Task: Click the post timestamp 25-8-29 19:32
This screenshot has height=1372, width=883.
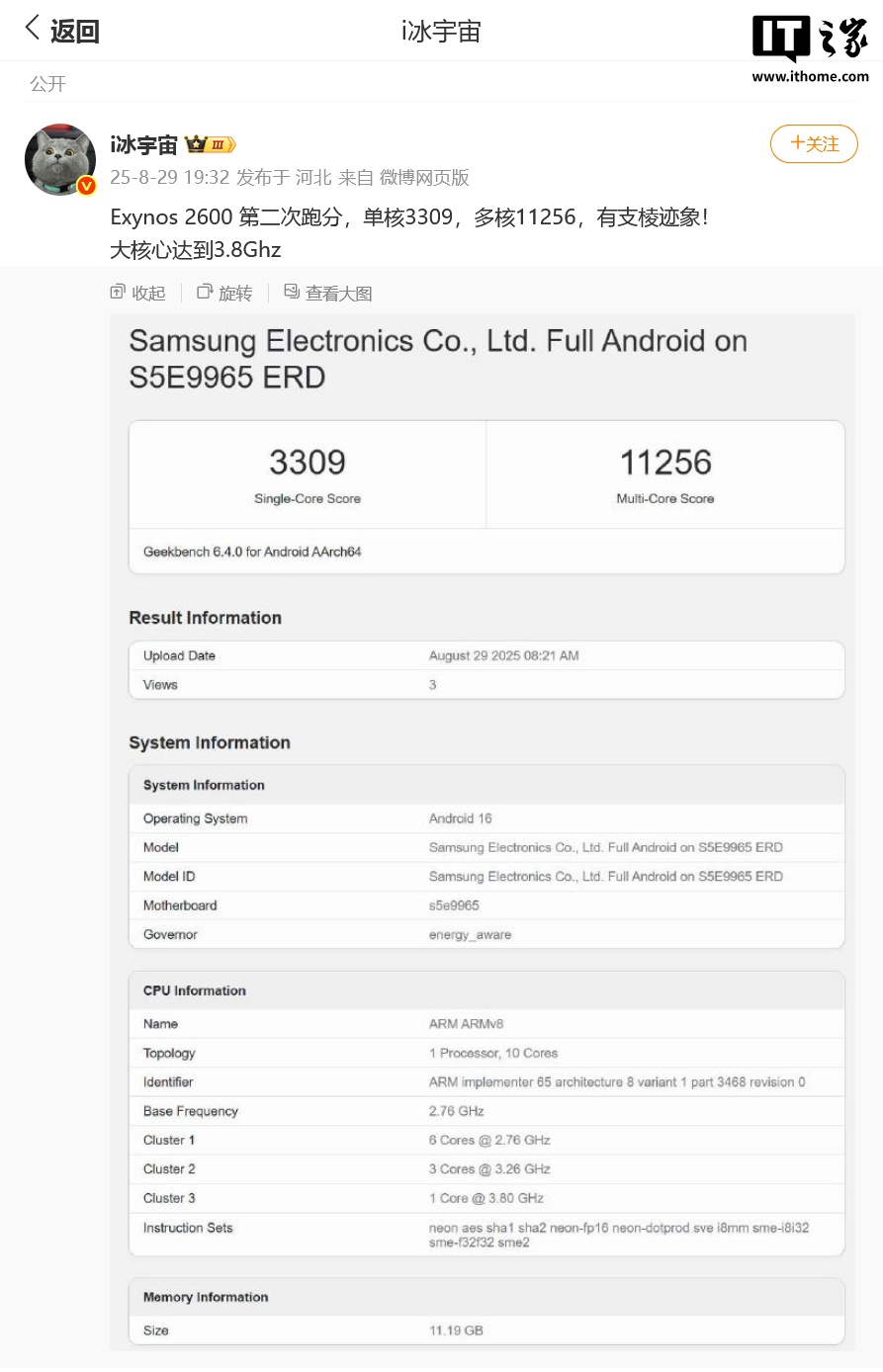Action: [x=169, y=178]
